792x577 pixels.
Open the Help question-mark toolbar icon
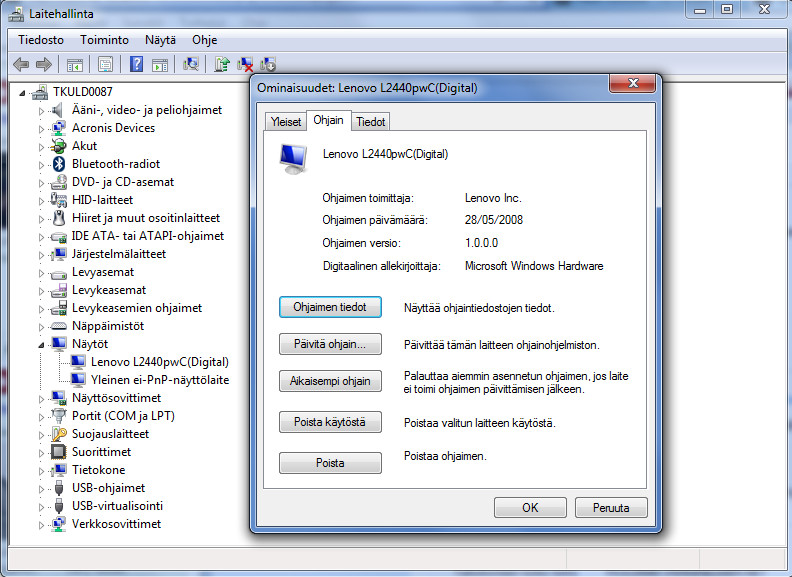coord(136,64)
